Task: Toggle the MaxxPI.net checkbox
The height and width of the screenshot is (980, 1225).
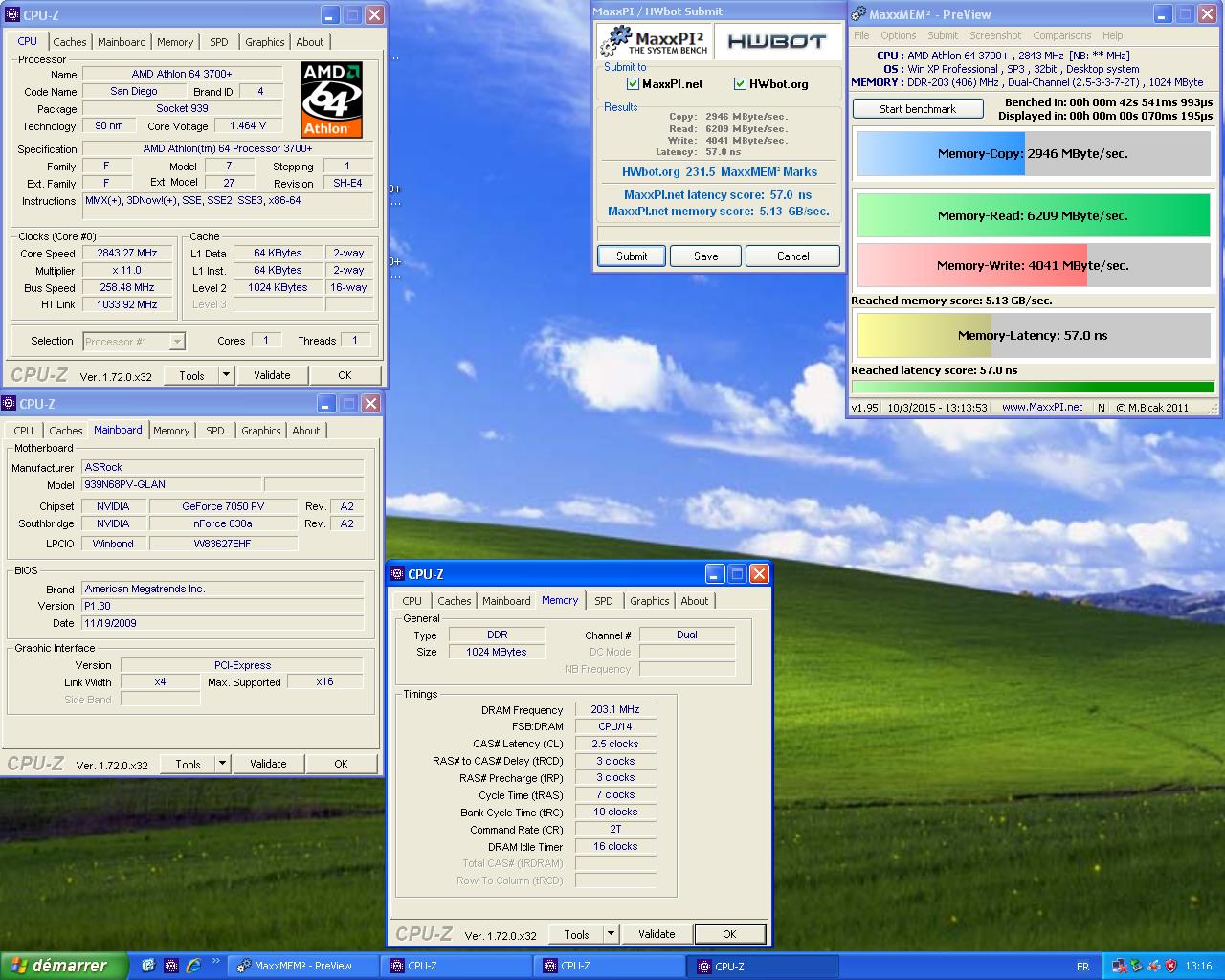Action: pos(633,84)
